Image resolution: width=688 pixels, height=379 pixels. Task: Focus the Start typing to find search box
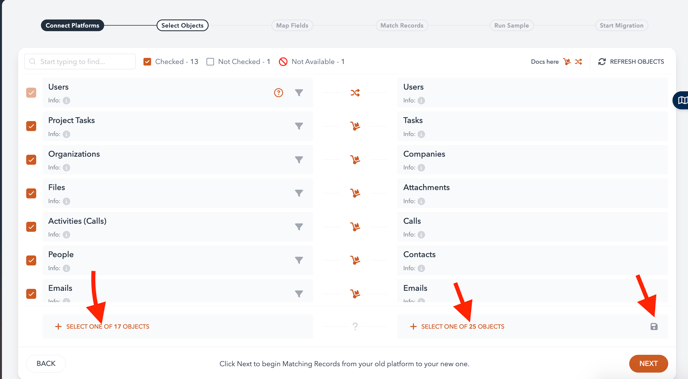coord(80,62)
